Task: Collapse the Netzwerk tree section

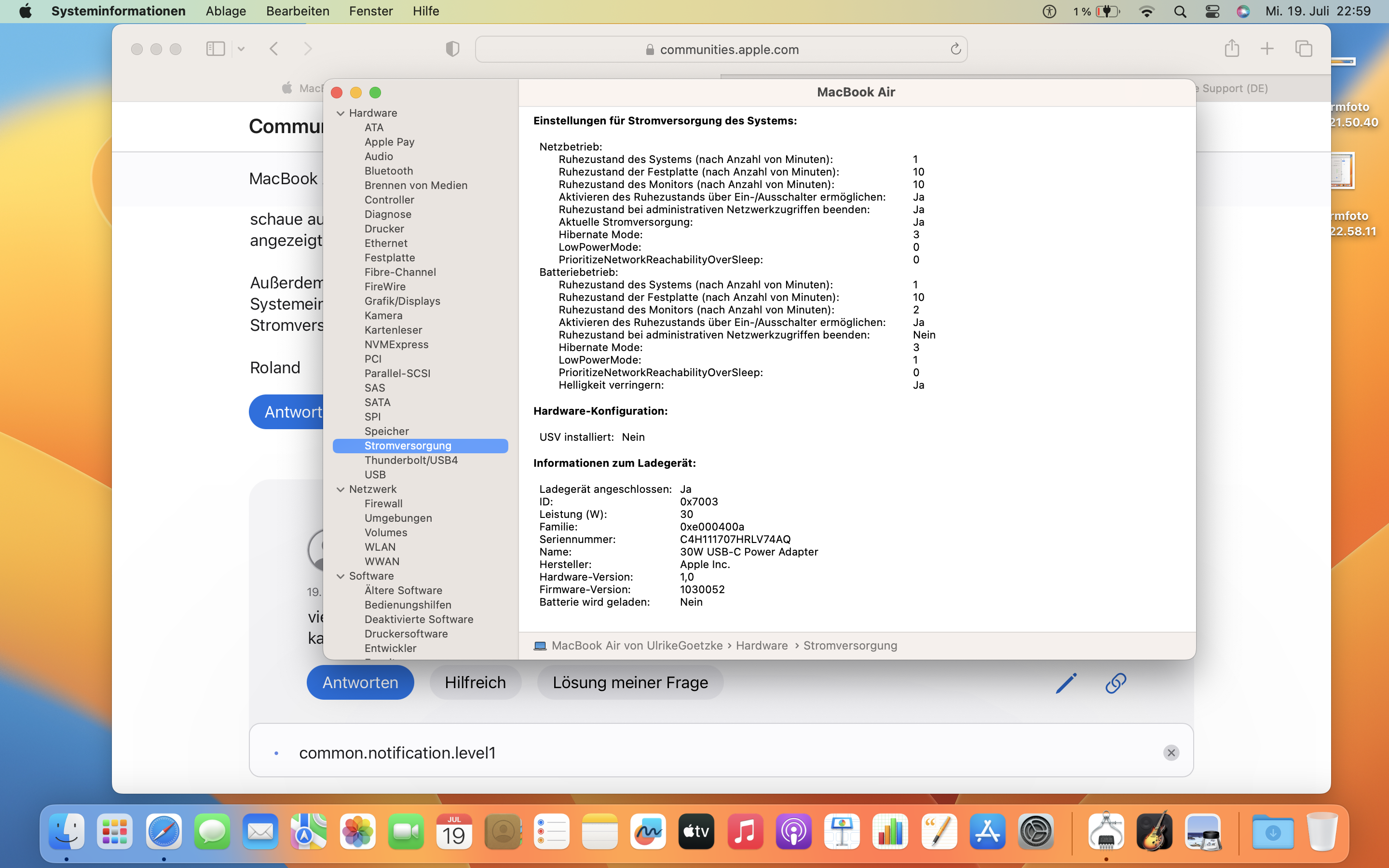Action: [x=340, y=489]
